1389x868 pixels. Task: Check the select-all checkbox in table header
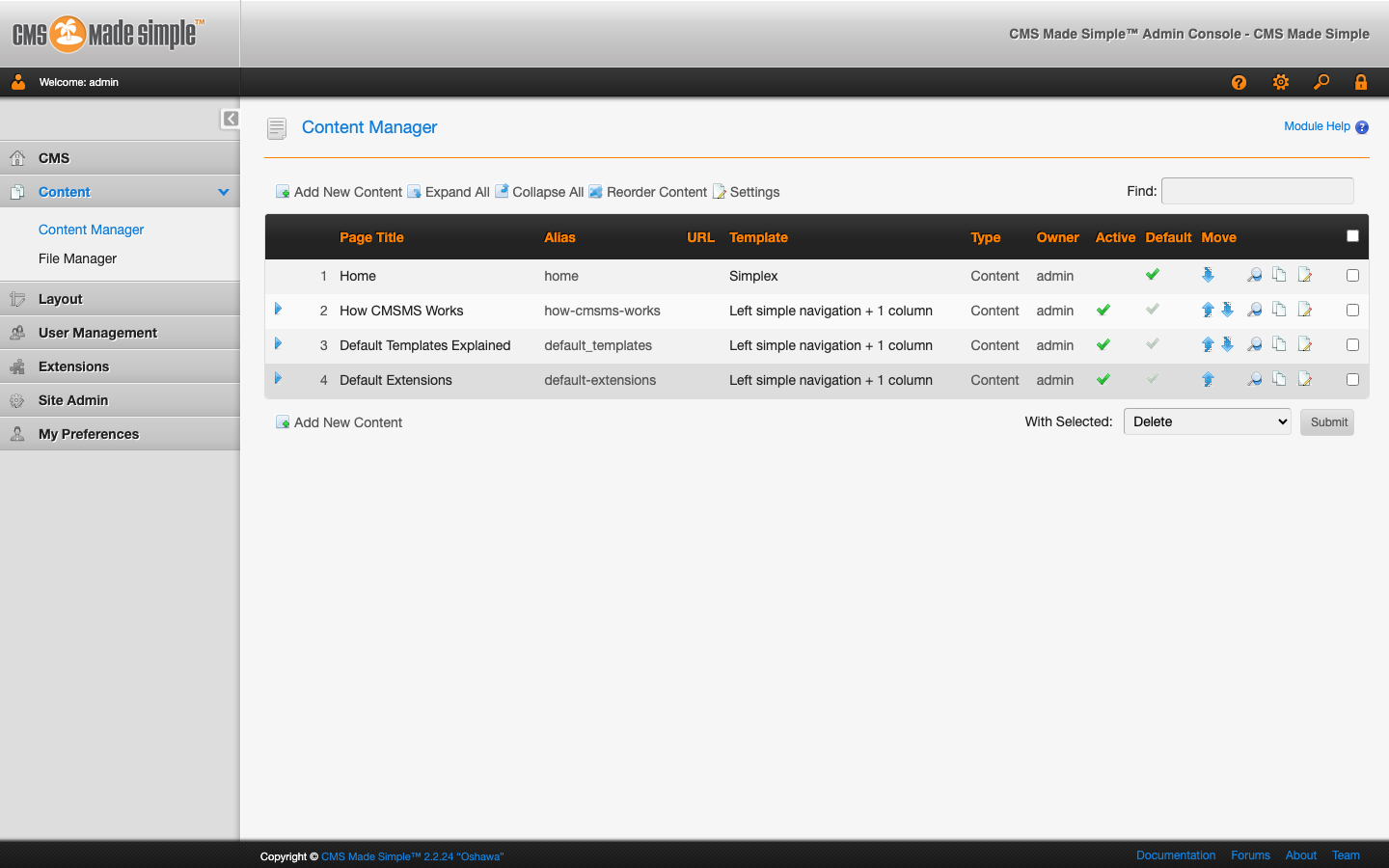click(1352, 236)
